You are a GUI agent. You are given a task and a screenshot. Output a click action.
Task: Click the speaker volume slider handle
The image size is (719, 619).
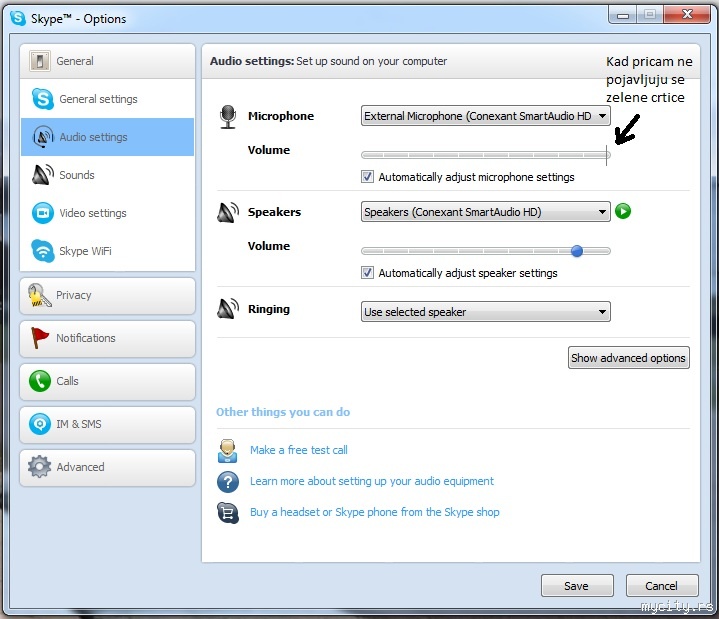coord(577,251)
